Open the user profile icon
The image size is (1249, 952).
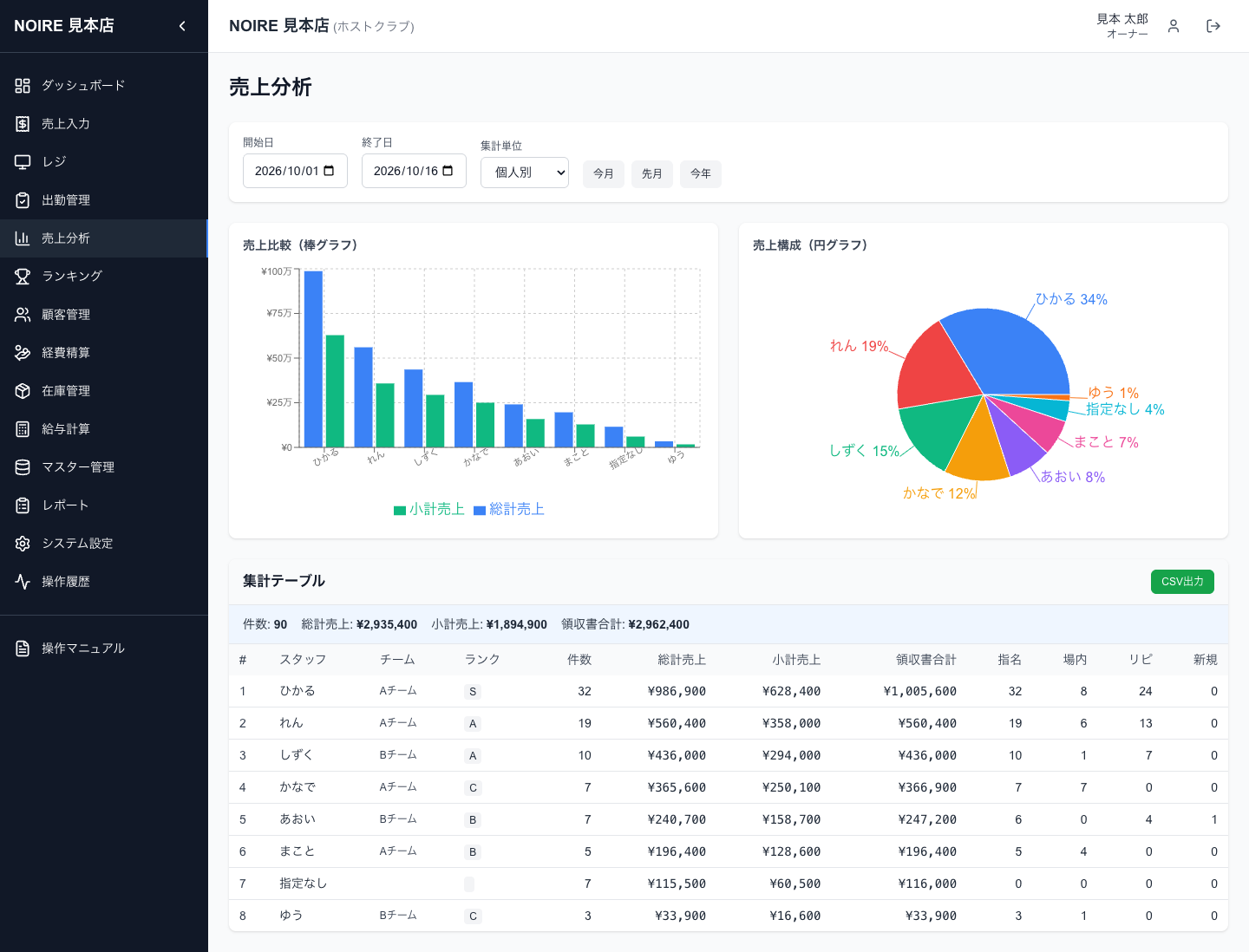coord(1174,26)
